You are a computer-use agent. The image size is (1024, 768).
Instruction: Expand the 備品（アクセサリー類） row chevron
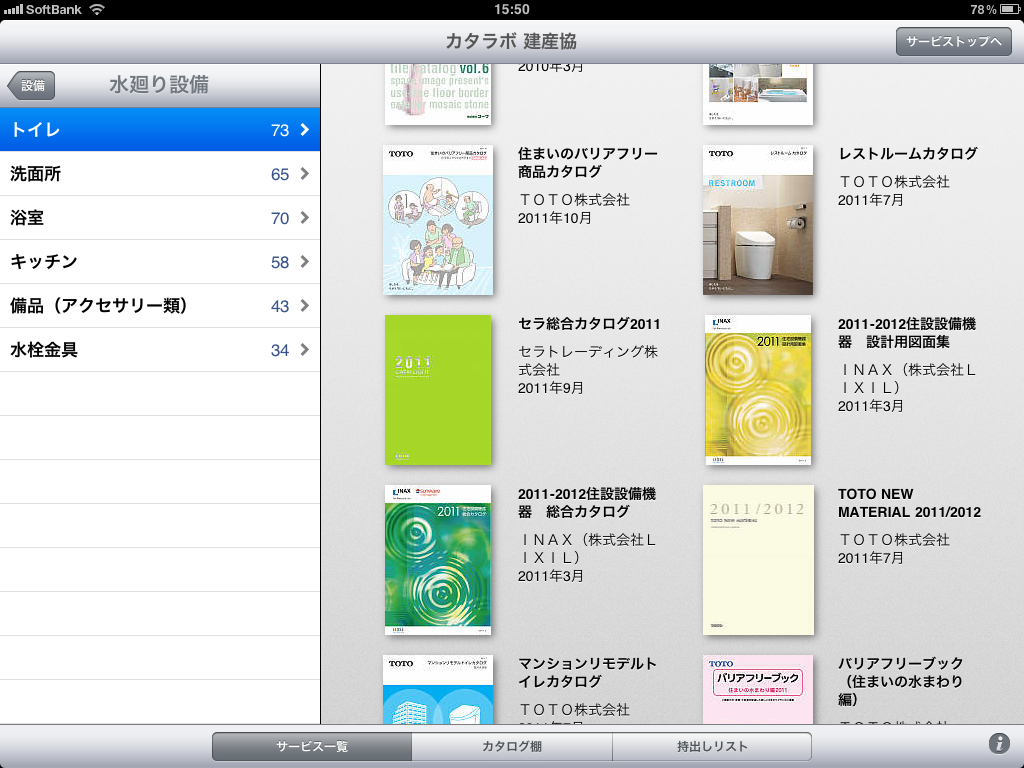click(x=304, y=306)
